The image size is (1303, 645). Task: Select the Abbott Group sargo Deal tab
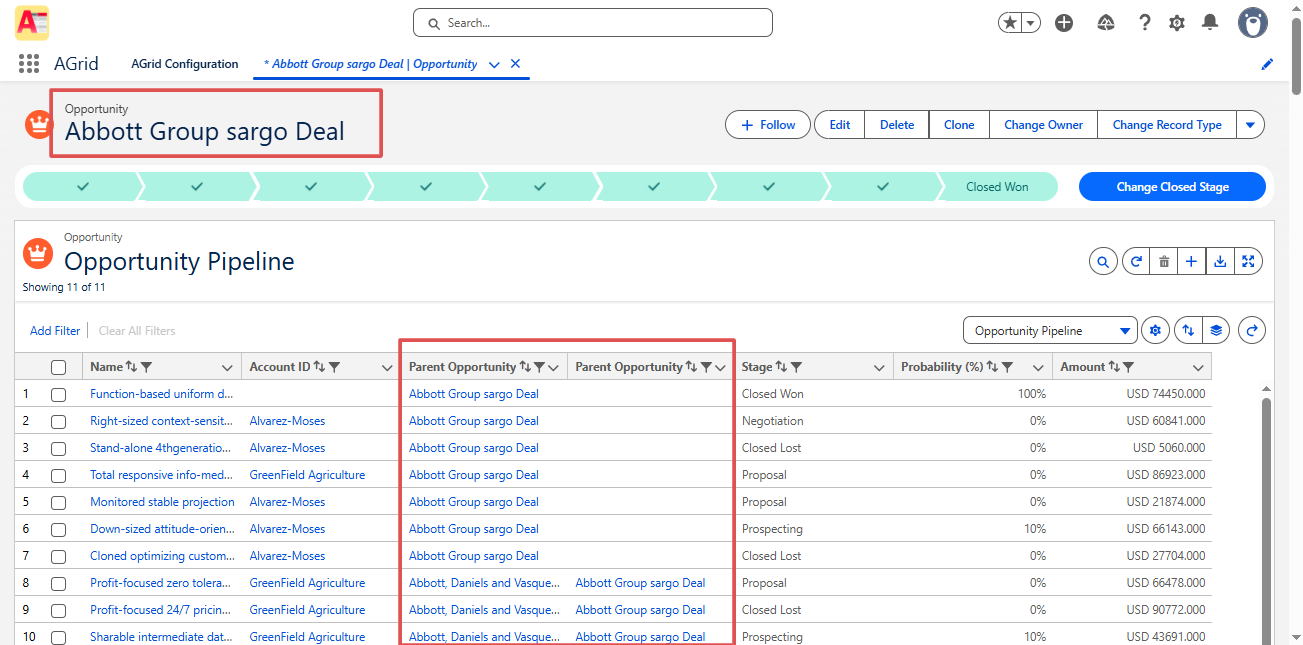click(x=371, y=64)
